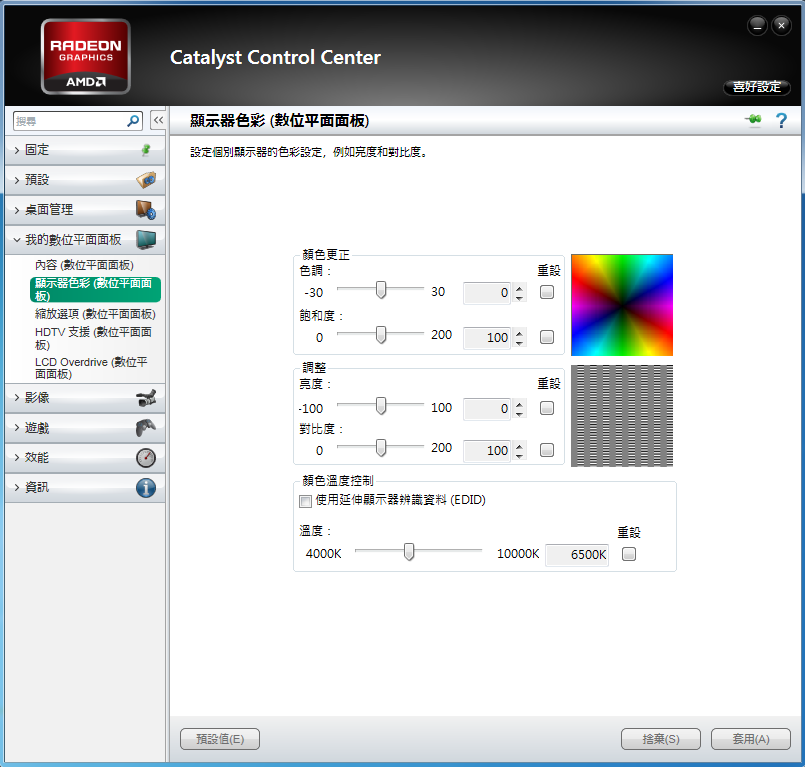Screen dimensions: 805x767
Task: Click the 亮度 brightness slider handle
Action: (380, 406)
